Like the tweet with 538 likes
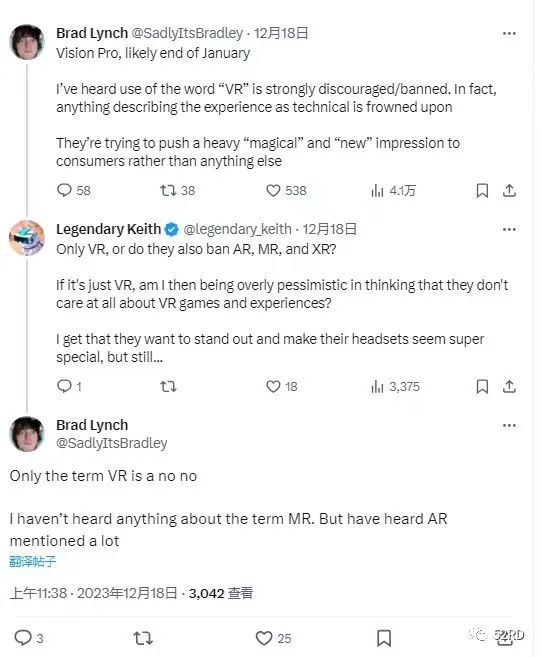Image resolution: width=542 pixels, height=657 pixels. [273, 191]
